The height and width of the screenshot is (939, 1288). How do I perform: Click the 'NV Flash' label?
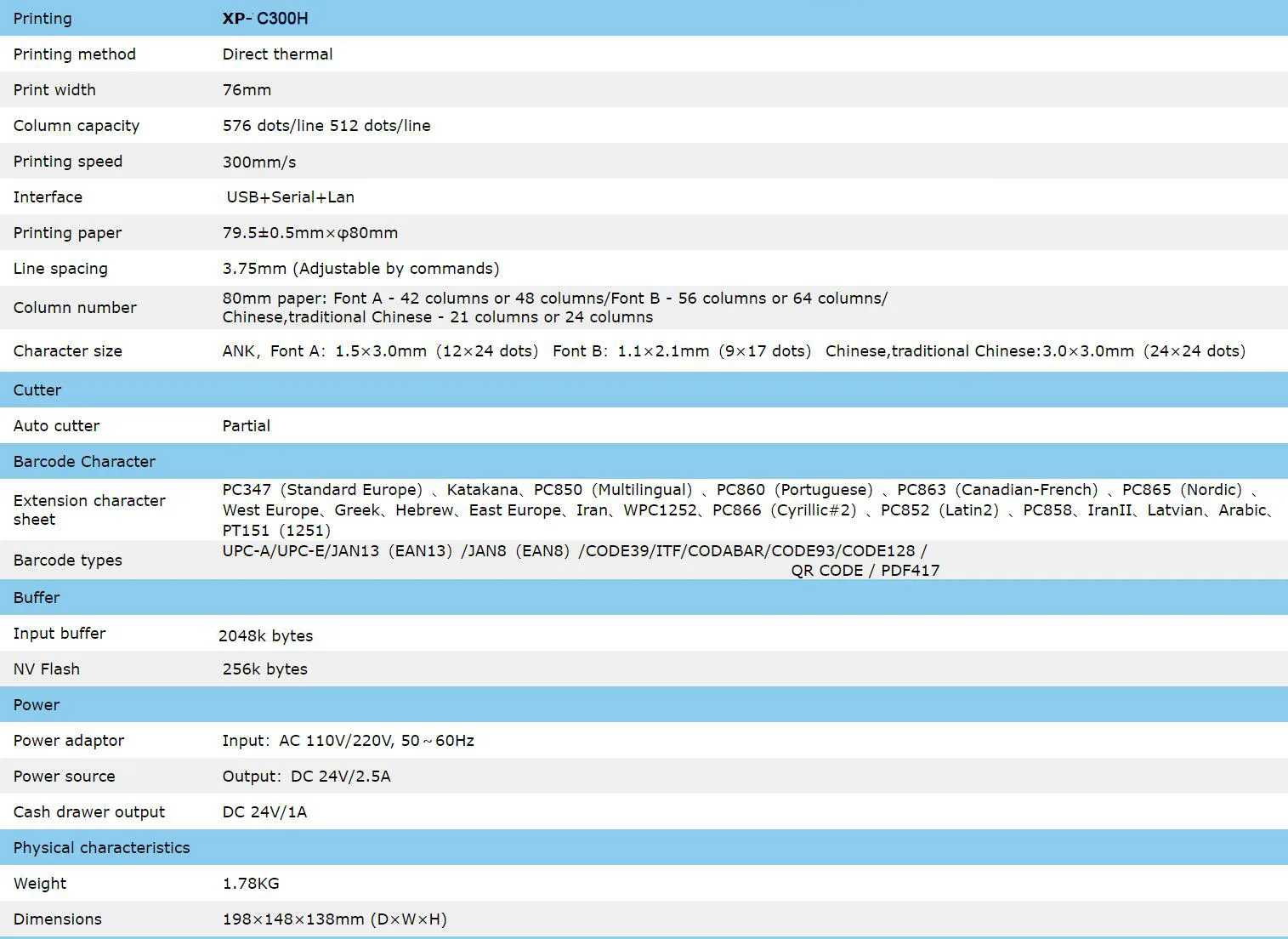point(47,669)
